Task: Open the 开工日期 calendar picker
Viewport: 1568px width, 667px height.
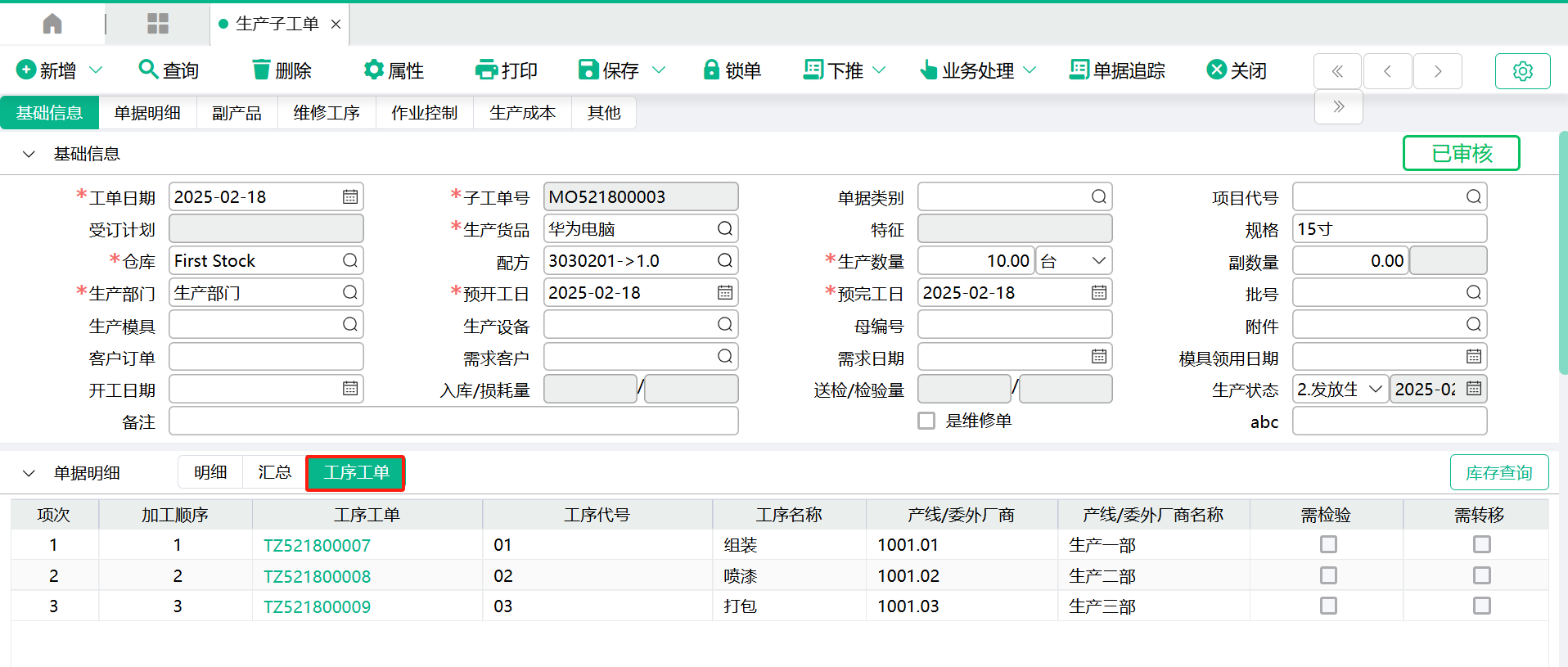Action: 350,388
